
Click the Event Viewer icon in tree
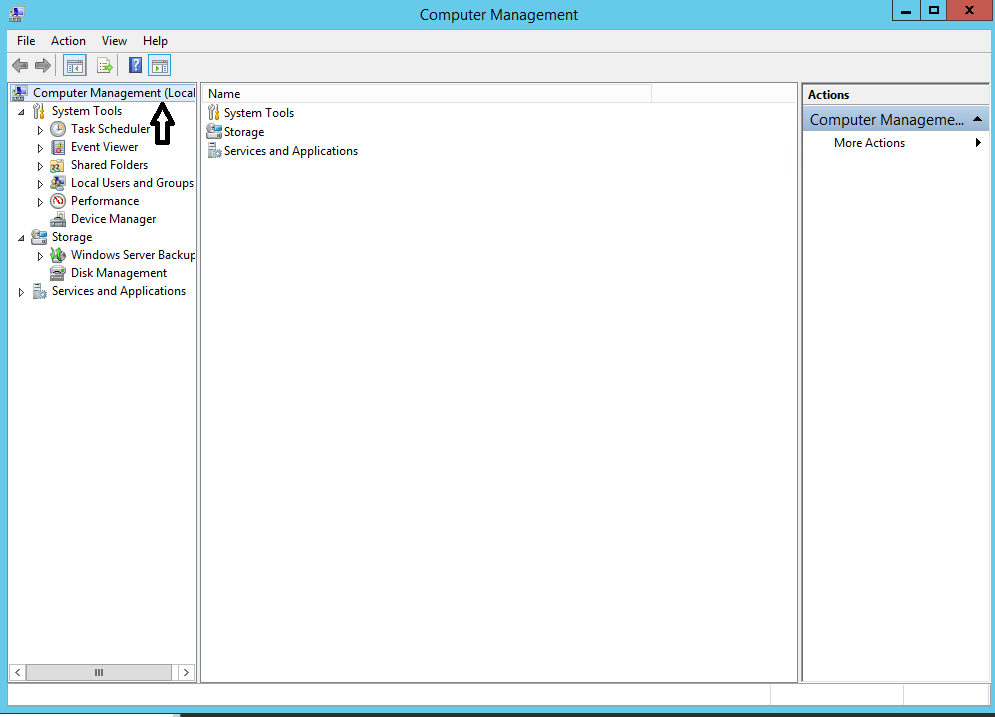(x=58, y=147)
